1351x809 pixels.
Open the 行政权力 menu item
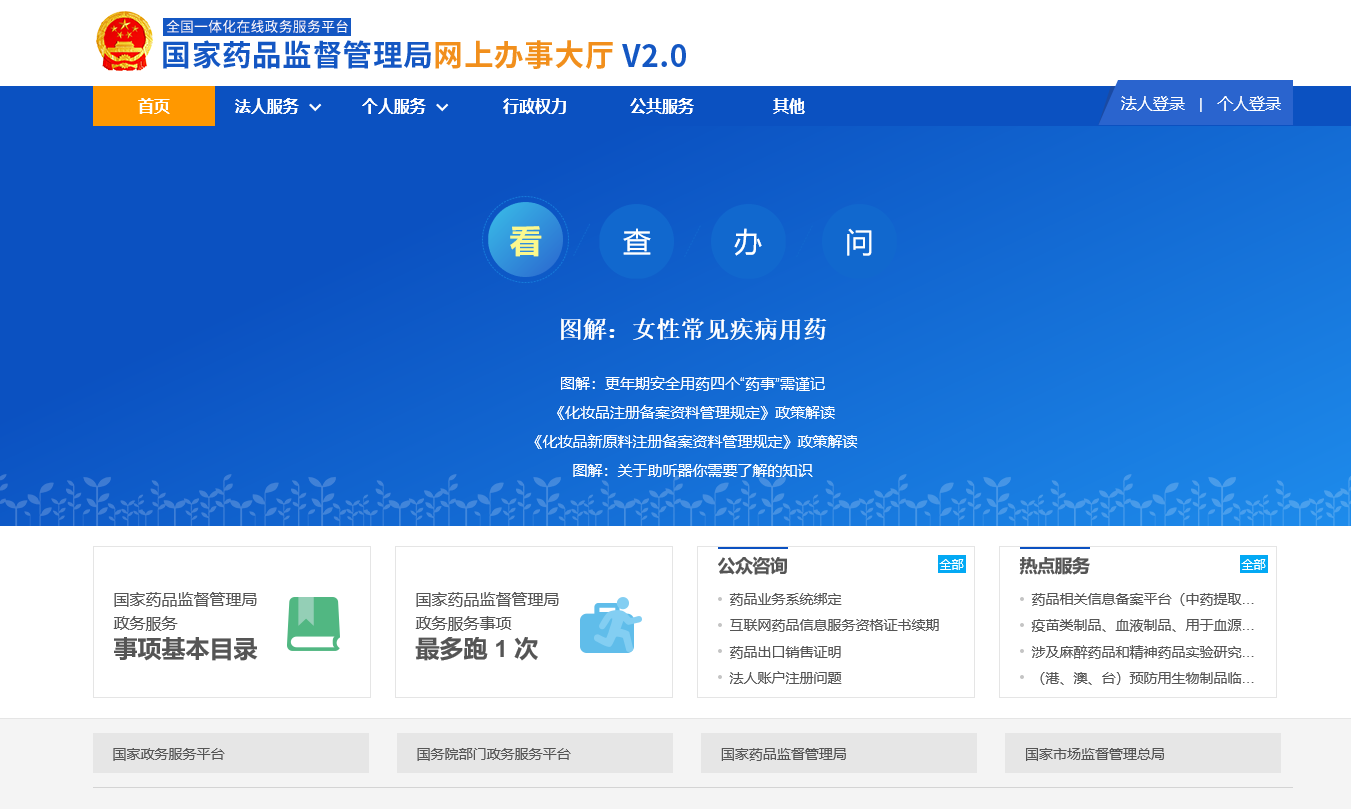coord(535,106)
